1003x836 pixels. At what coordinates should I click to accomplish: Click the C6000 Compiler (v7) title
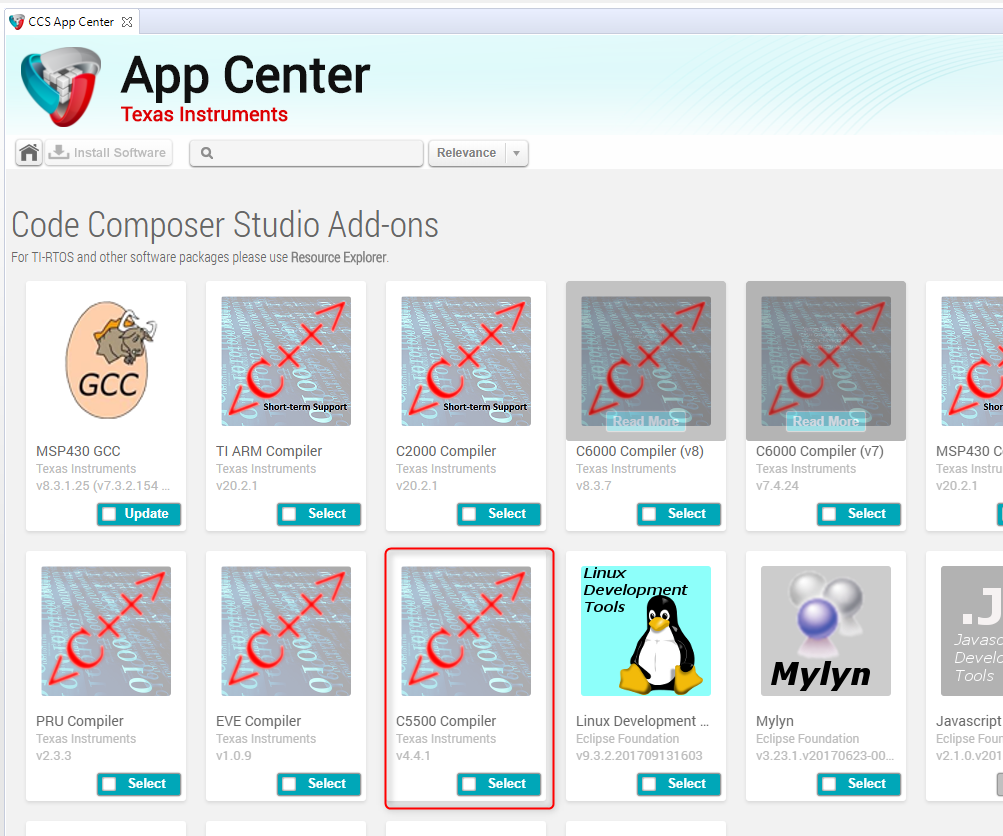(x=819, y=451)
